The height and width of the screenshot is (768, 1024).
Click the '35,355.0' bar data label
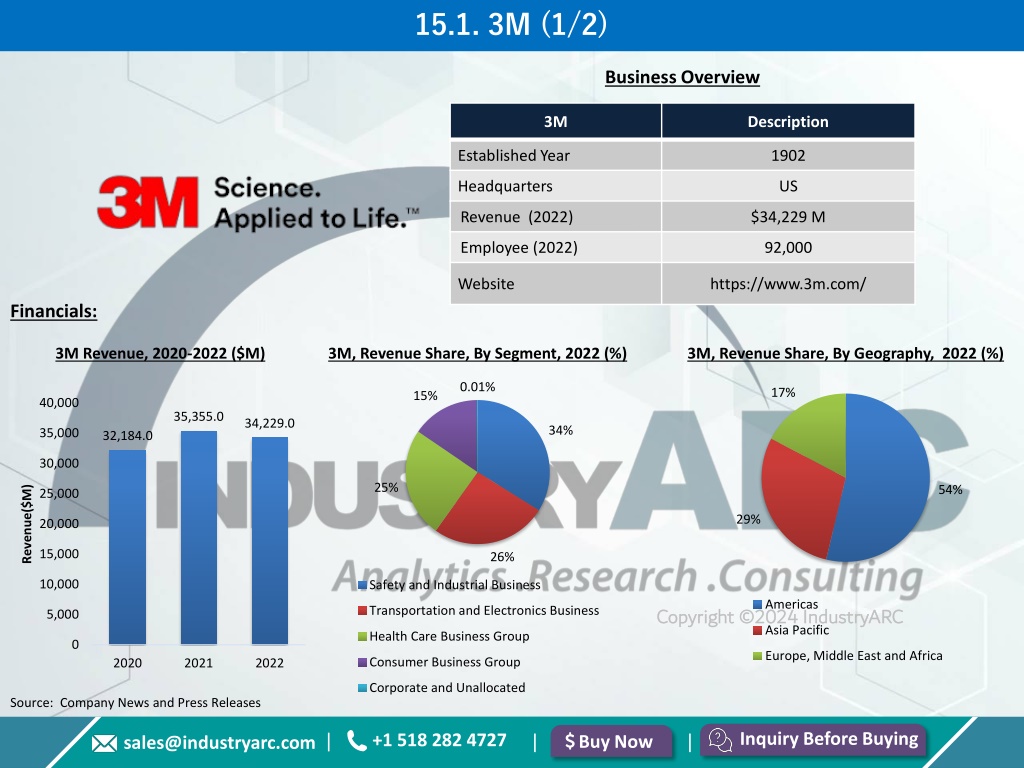tap(199, 417)
